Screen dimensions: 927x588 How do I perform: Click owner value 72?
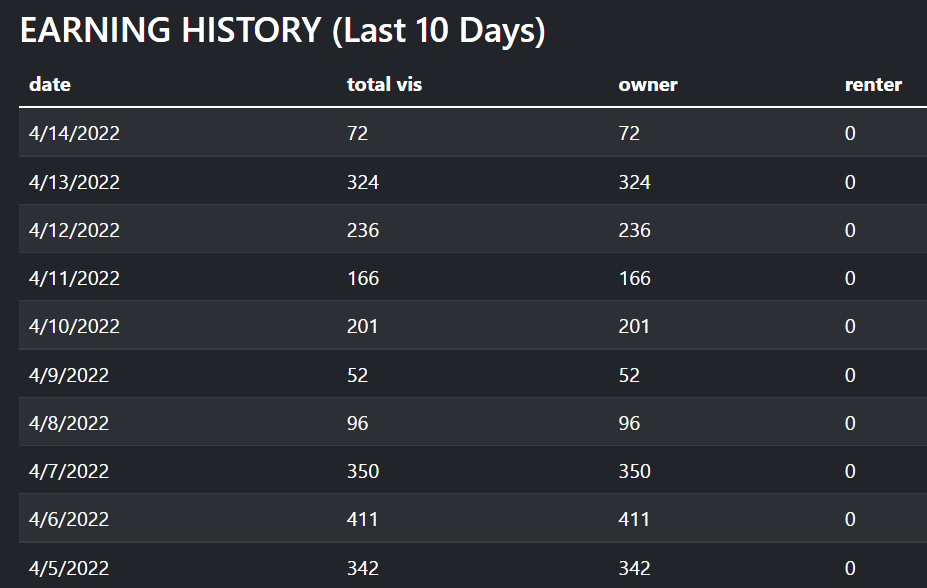[629, 134]
